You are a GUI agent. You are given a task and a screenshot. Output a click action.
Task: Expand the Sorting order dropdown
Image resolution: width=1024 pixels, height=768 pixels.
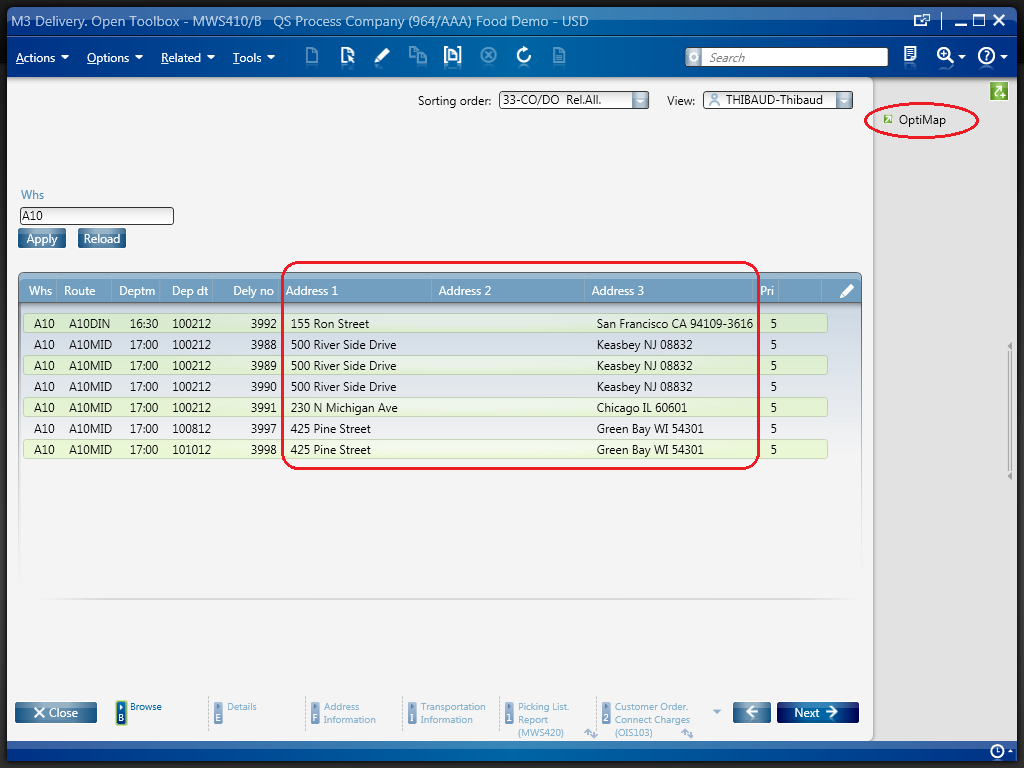[x=640, y=100]
